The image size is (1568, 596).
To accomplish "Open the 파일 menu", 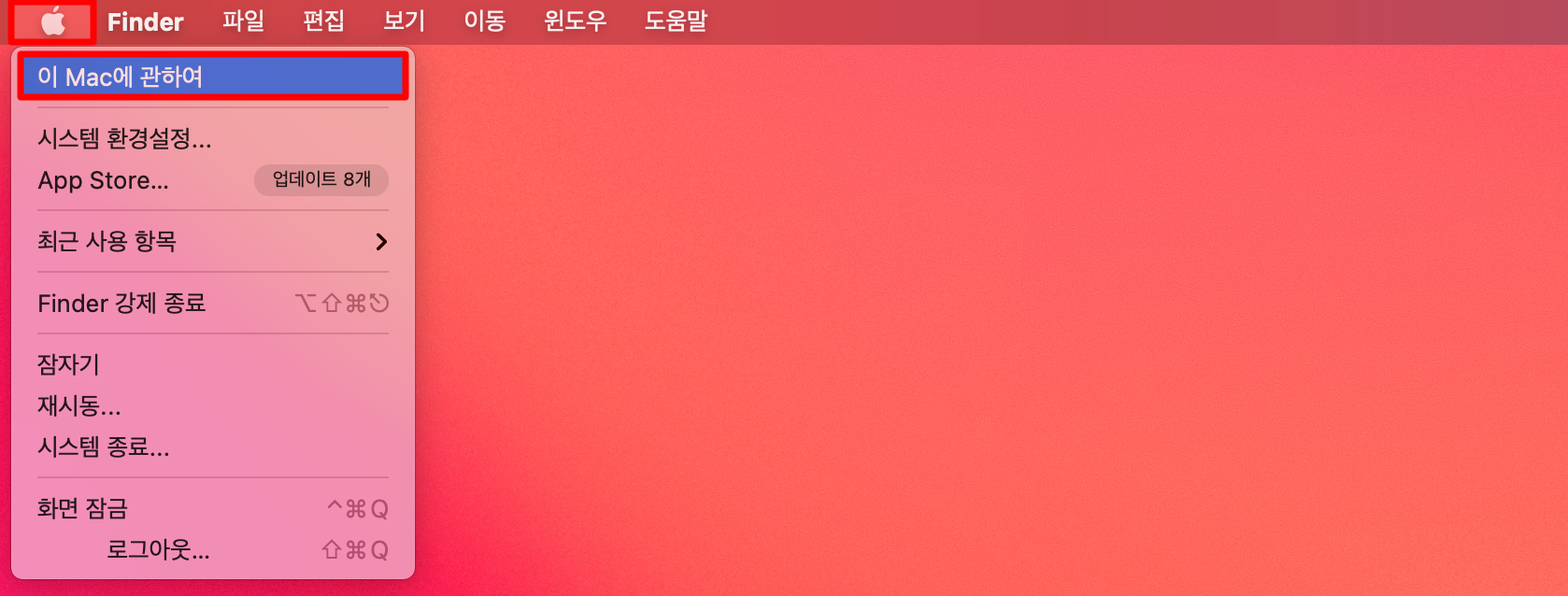I will [x=243, y=21].
